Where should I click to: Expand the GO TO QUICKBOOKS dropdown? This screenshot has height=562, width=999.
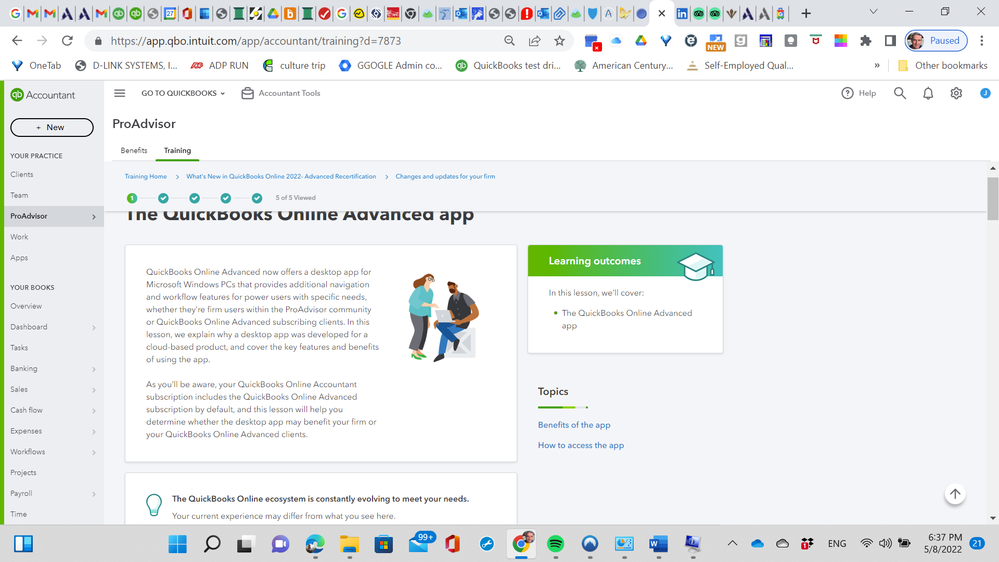(x=183, y=93)
